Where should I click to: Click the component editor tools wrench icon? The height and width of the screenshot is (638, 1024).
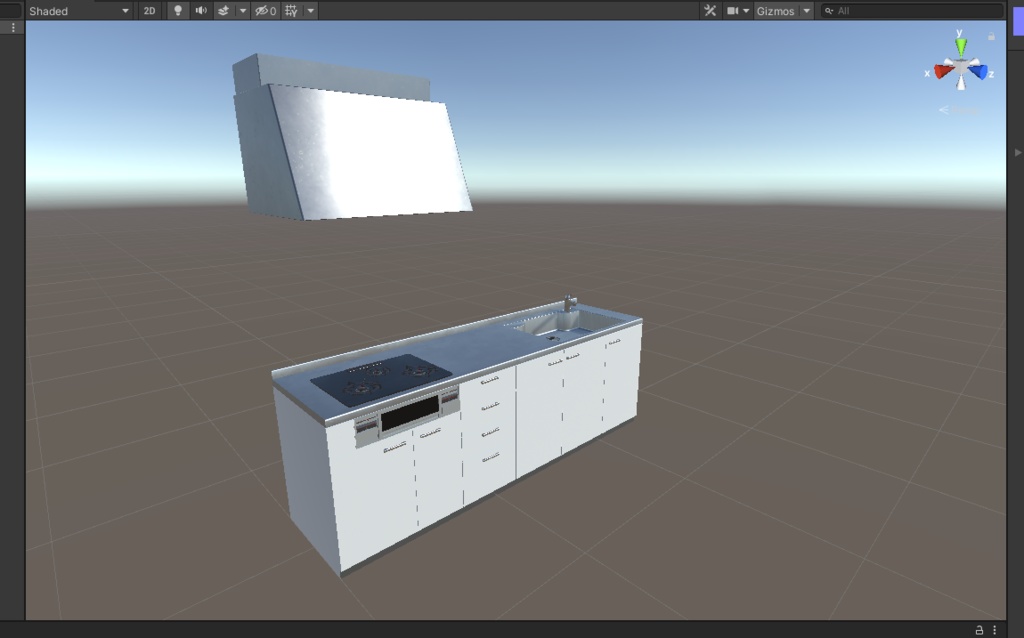click(710, 11)
